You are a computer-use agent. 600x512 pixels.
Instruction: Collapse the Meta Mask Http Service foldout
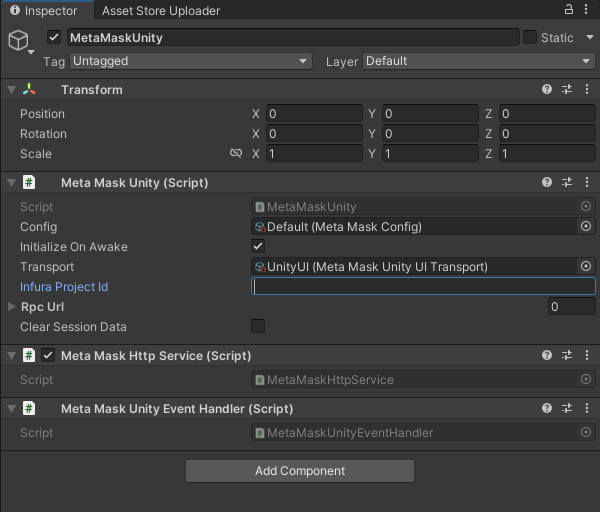[x=11, y=356]
